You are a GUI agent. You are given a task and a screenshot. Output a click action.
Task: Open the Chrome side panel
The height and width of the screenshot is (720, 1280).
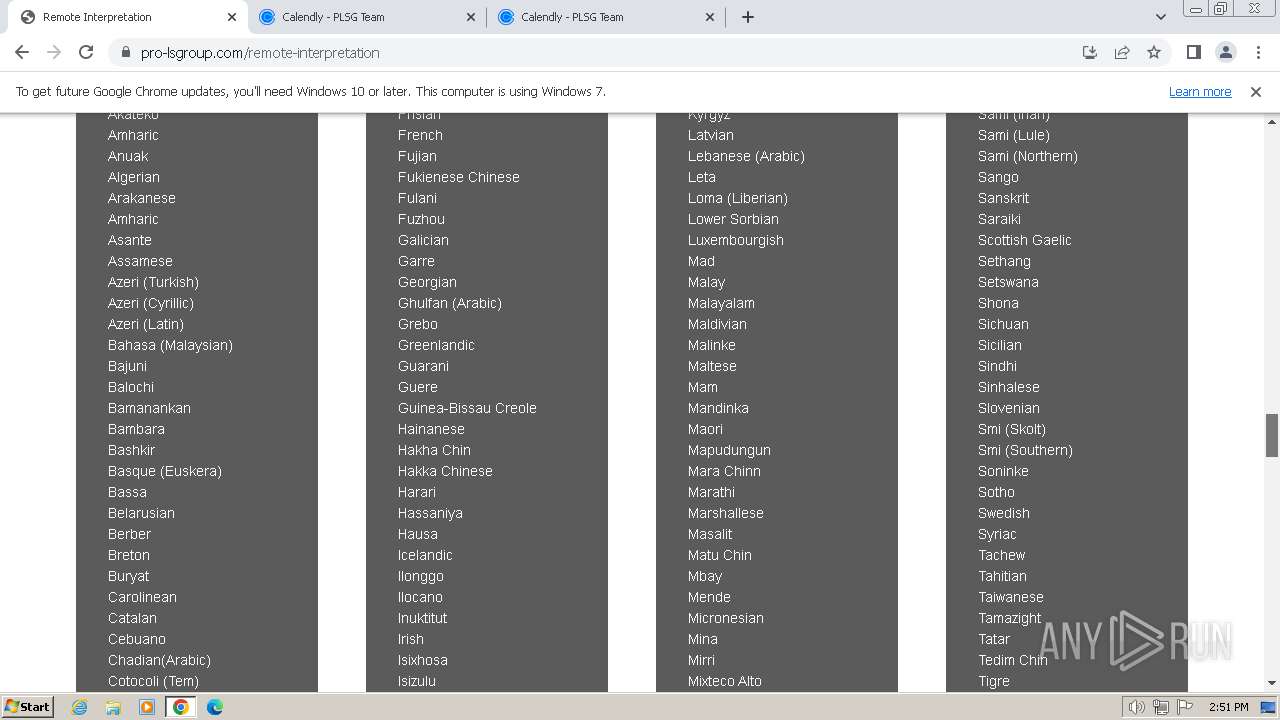point(1193,53)
